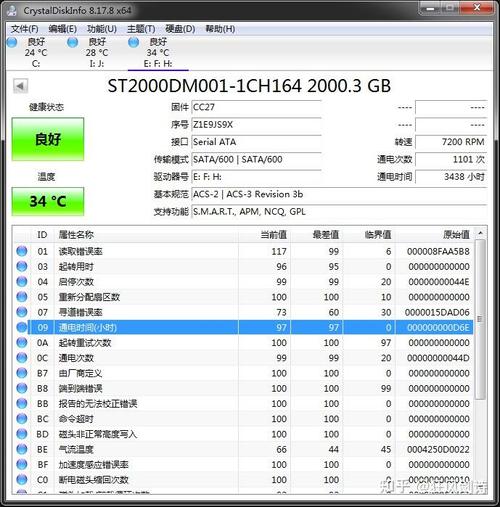Open the 功能(U) menu

click(102, 29)
